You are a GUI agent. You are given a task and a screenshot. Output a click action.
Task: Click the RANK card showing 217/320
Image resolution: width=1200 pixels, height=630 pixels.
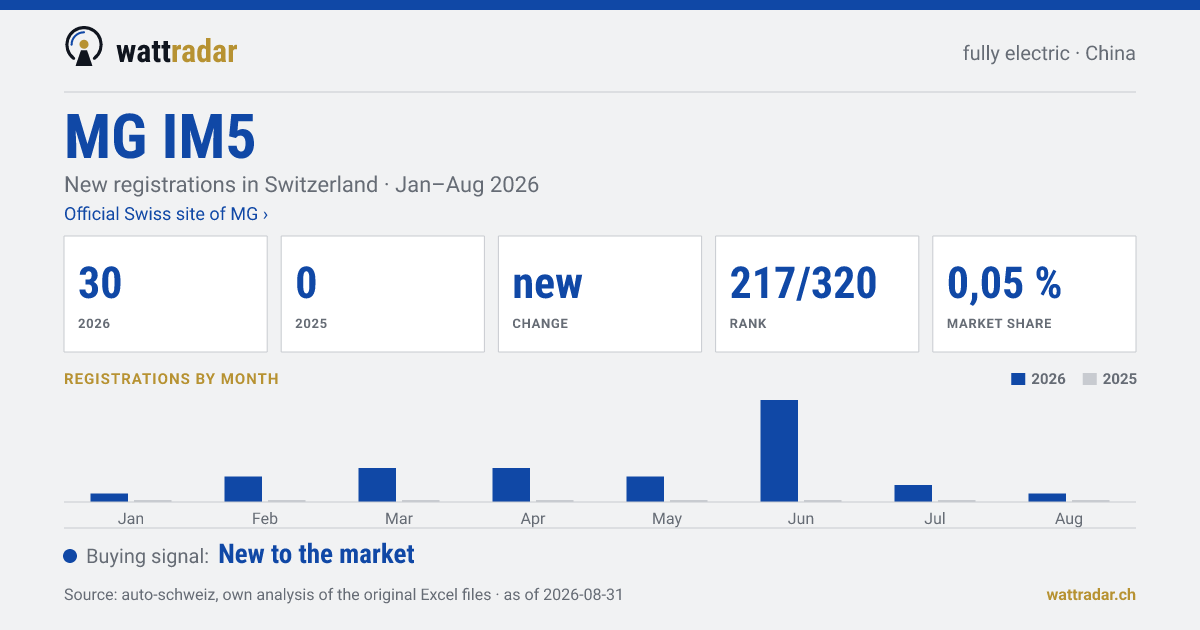(817, 294)
